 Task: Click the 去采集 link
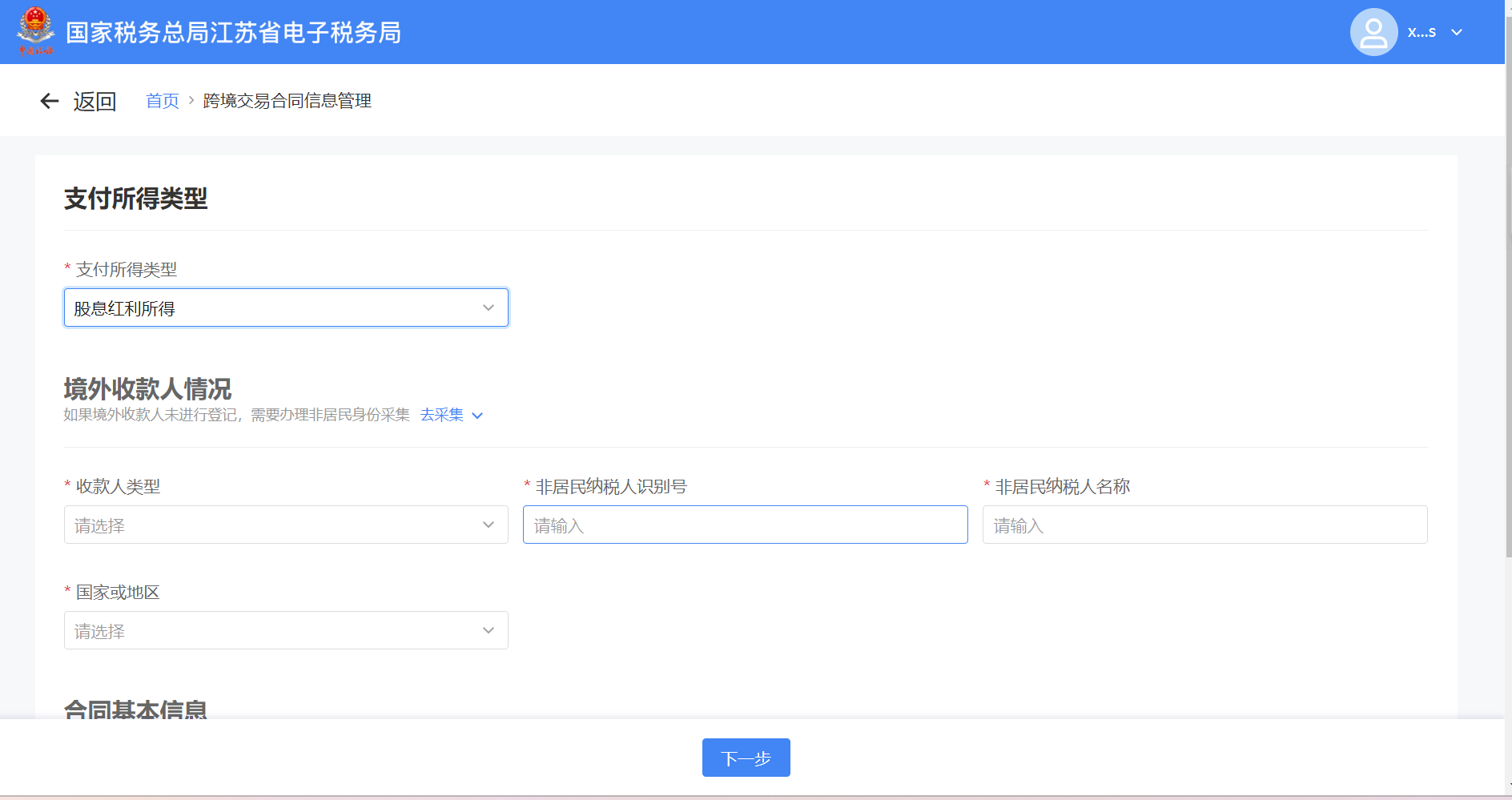pos(441,415)
